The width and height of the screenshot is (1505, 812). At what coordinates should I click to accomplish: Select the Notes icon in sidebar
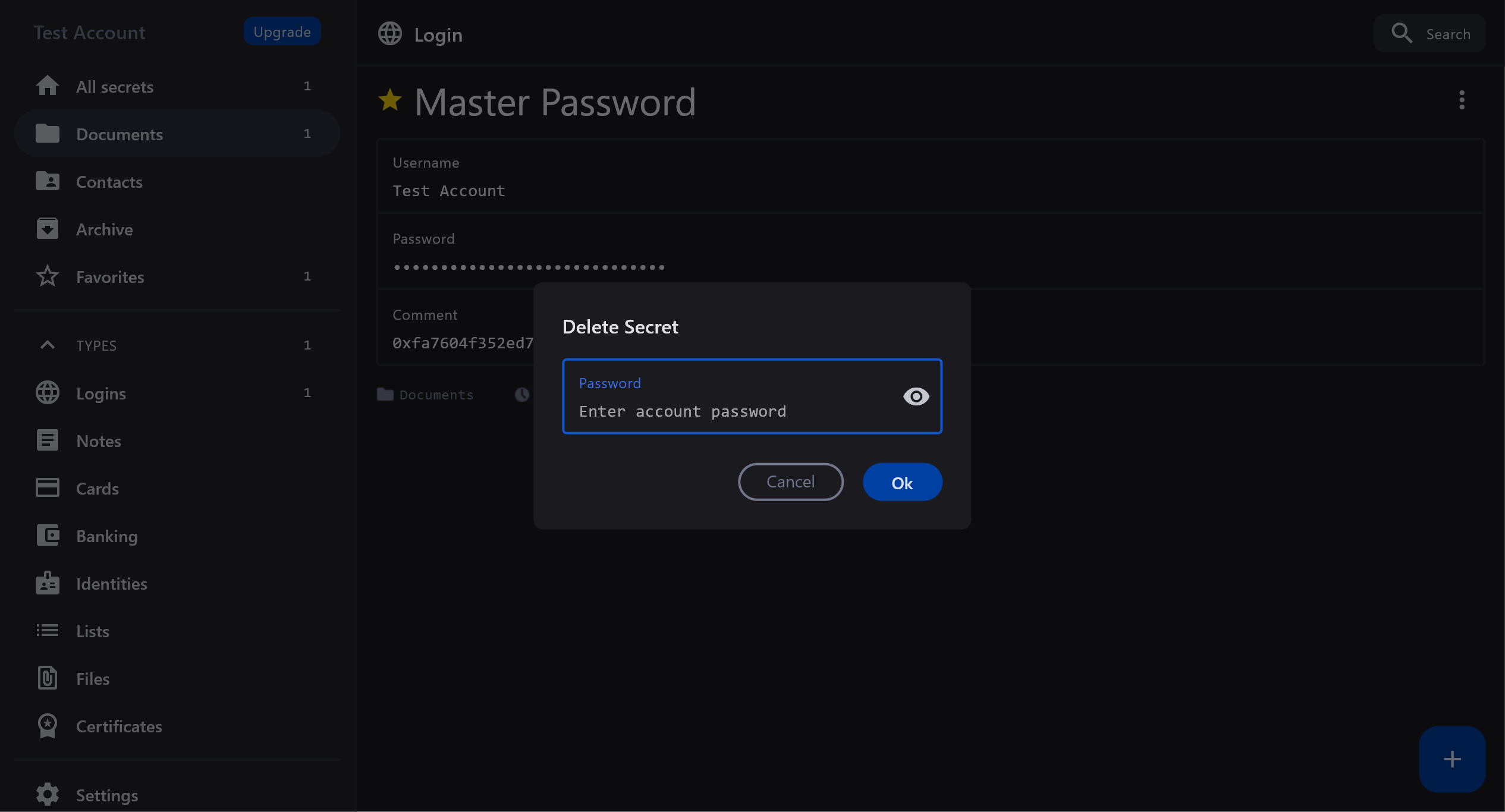[48, 440]
